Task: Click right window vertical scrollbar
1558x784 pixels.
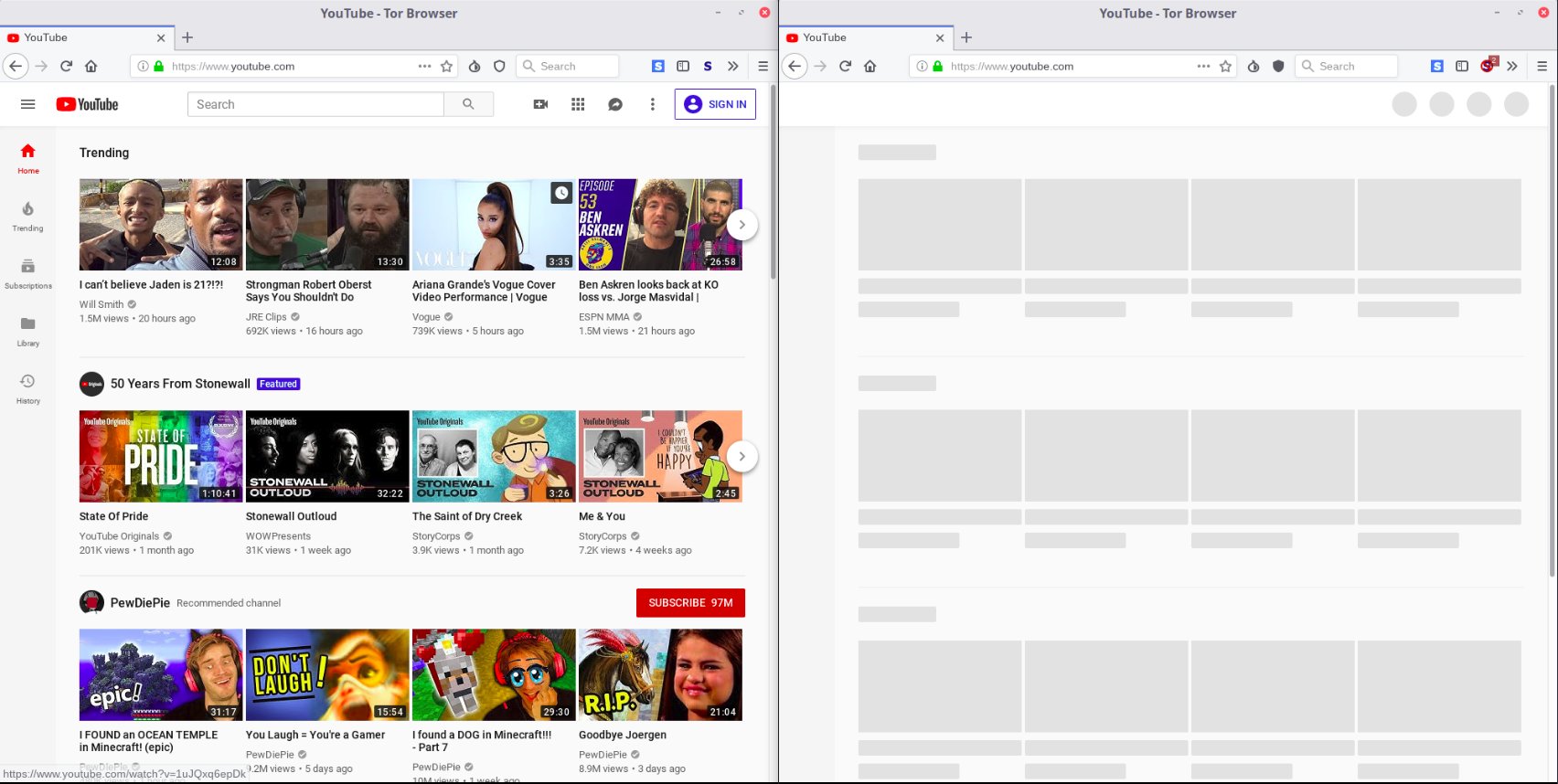Action: [1553, 329]
